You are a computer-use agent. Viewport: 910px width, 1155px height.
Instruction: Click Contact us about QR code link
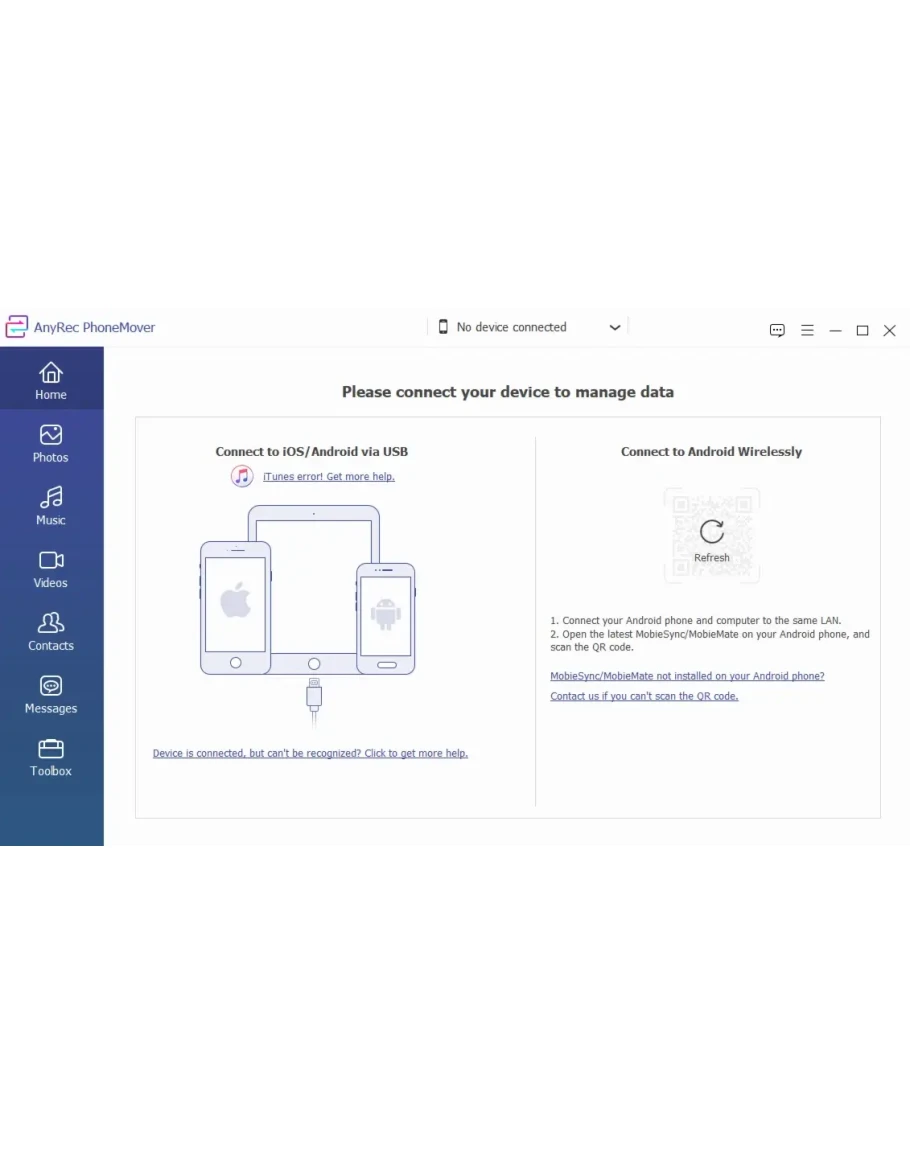644,697
